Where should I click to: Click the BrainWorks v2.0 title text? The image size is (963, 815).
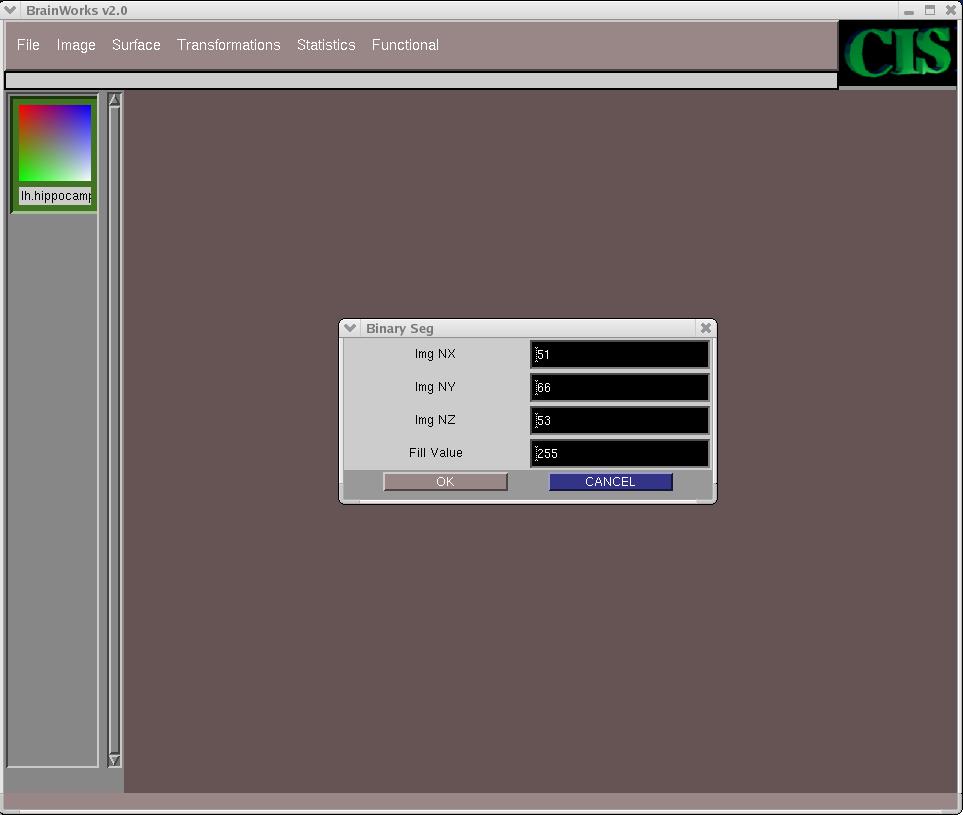click(x=77, y=10)
